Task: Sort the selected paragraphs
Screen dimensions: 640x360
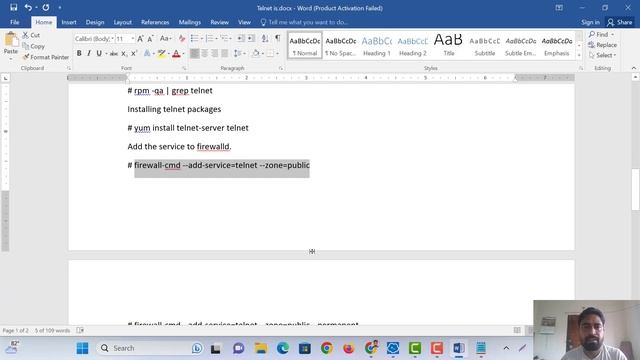Action: point(265,38)
